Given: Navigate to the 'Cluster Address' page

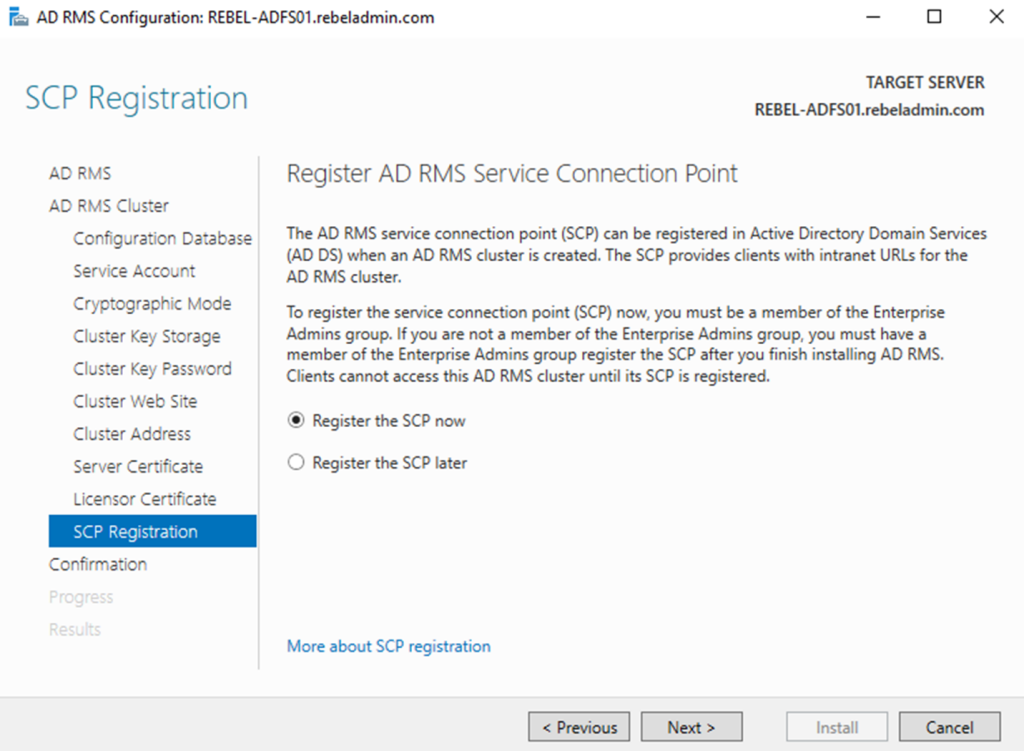Looking at the screenshot, I should click(x=131, y=434).
